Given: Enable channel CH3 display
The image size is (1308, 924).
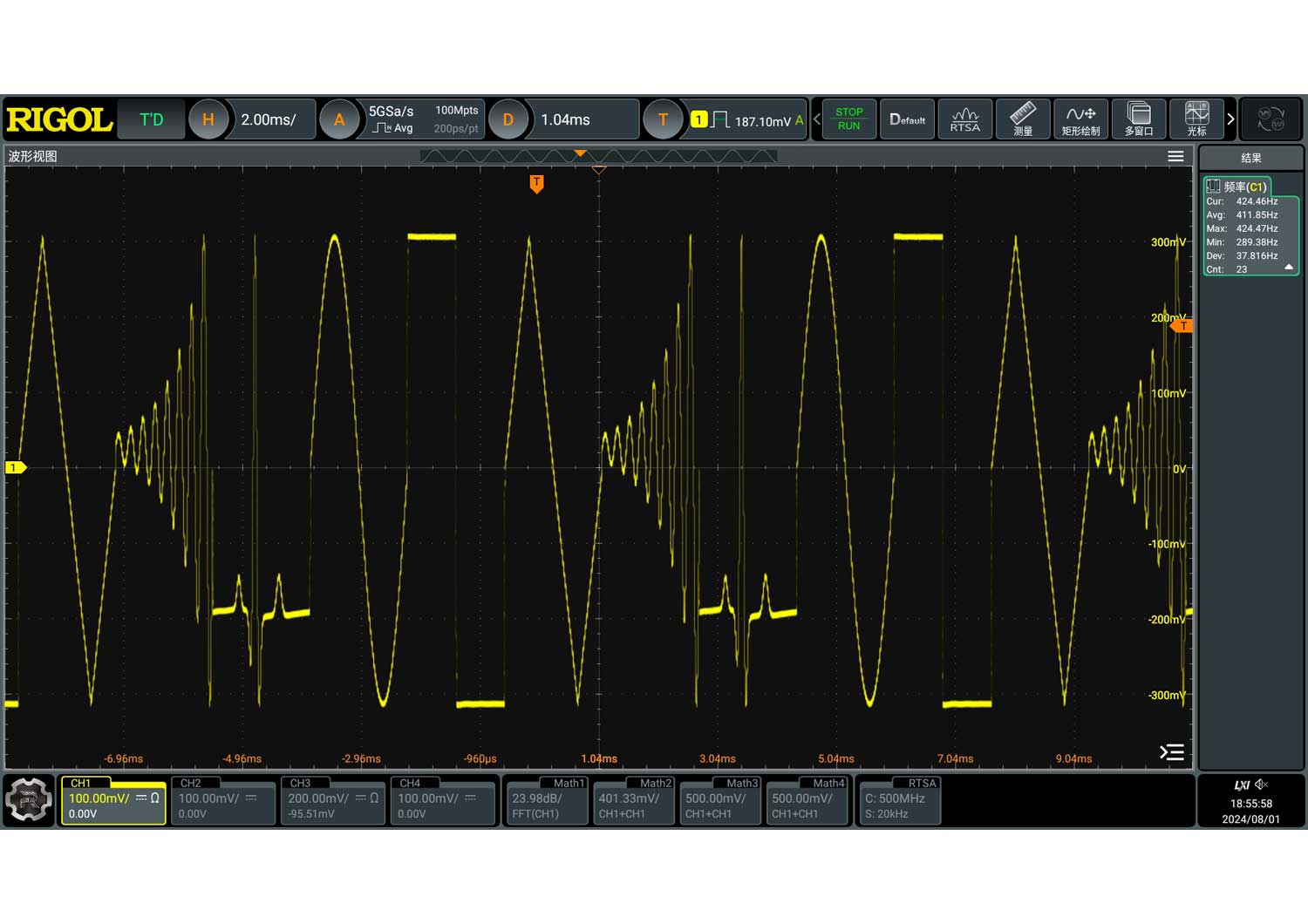Looking at the screenshot, I should click(x=333, y=800).
